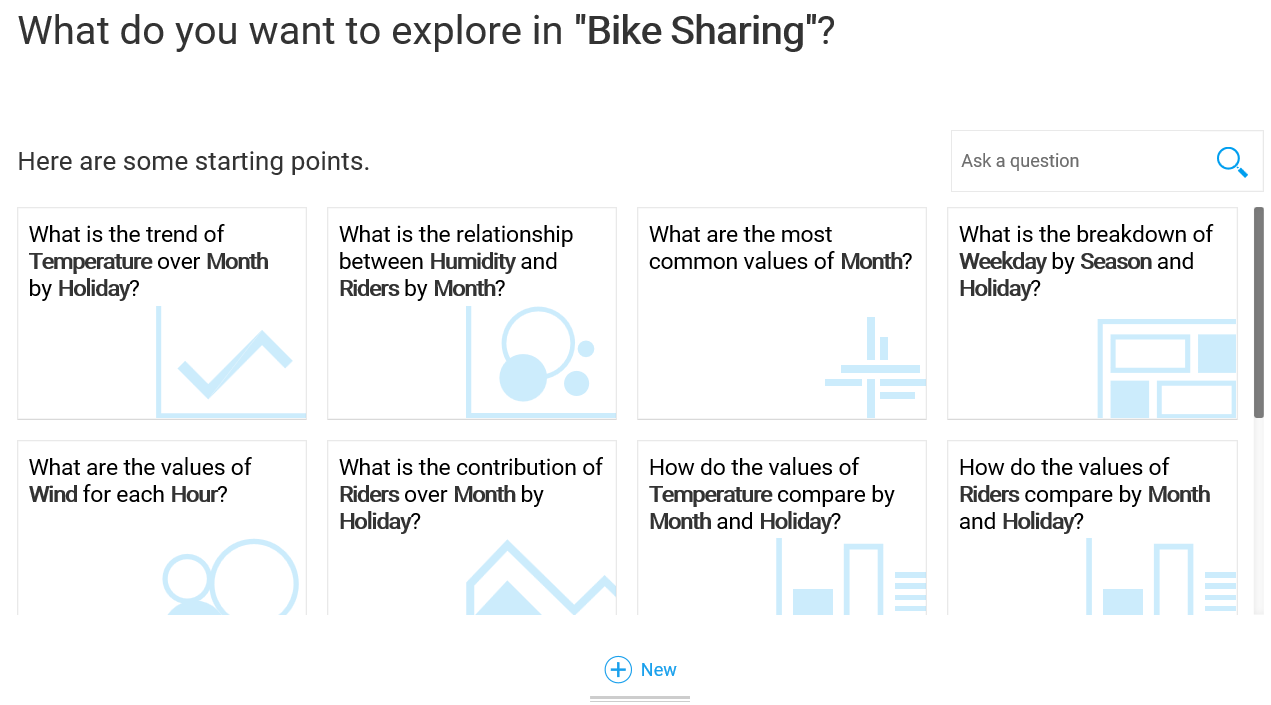
Task: Click the area chart icon on Riders contribution card
Action: coord(540,580)
